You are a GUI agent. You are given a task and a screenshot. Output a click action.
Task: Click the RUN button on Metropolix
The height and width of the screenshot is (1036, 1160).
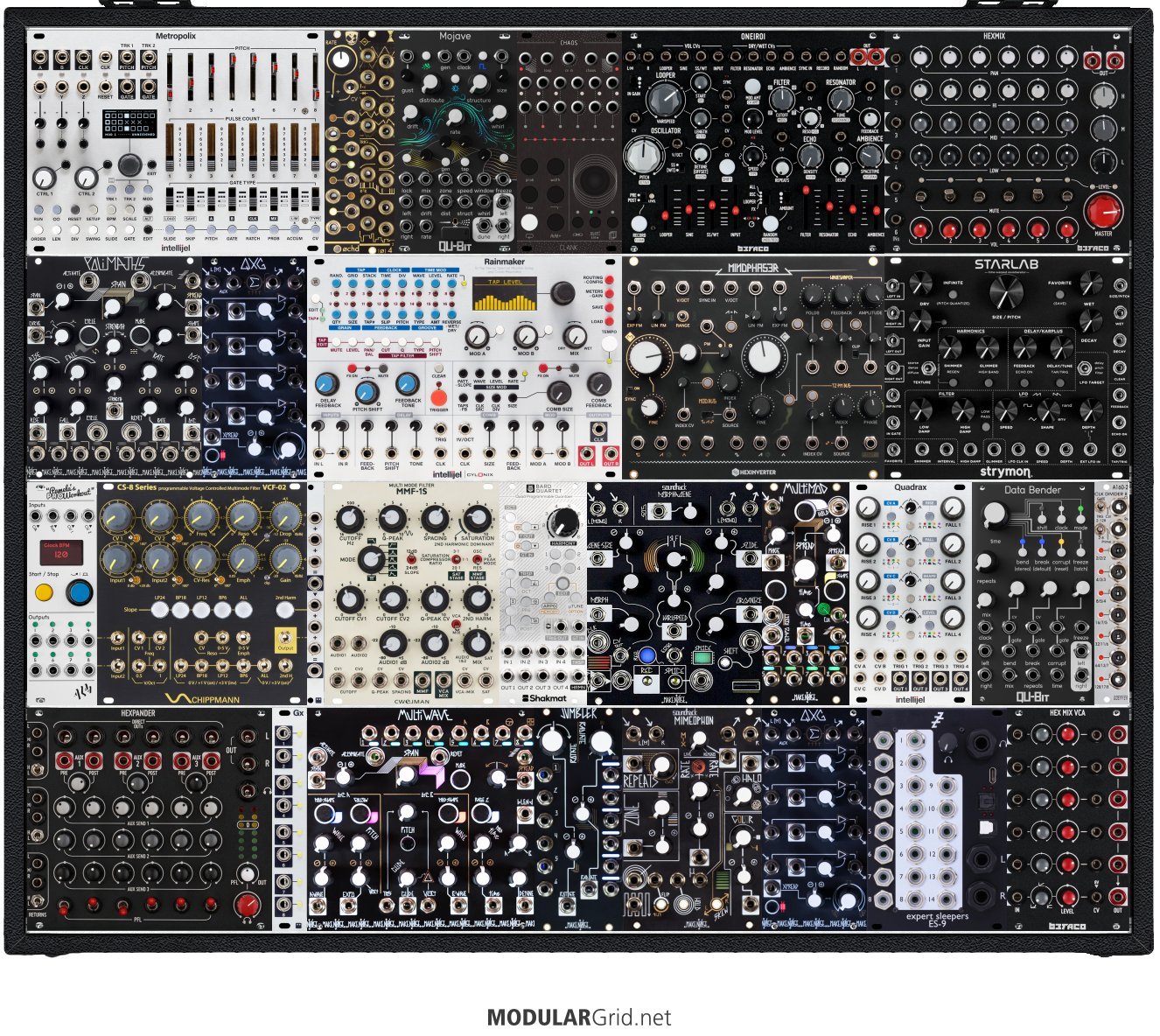[38, 211]
